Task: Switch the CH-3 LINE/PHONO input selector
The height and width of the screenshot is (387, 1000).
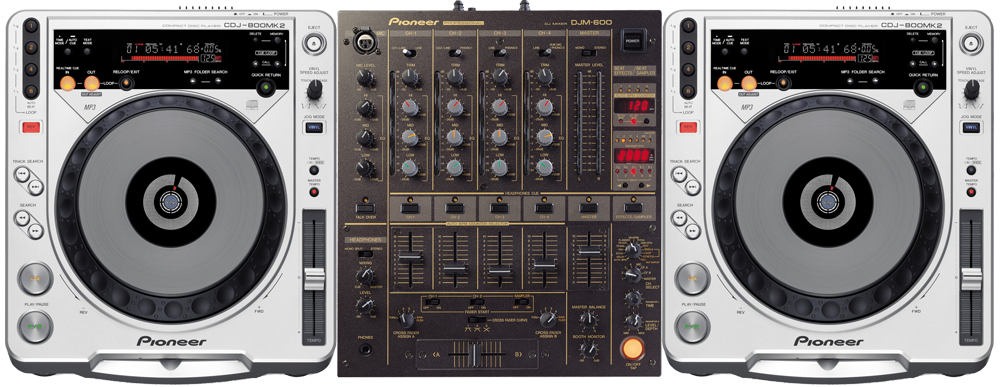Action: coord(499,52)
